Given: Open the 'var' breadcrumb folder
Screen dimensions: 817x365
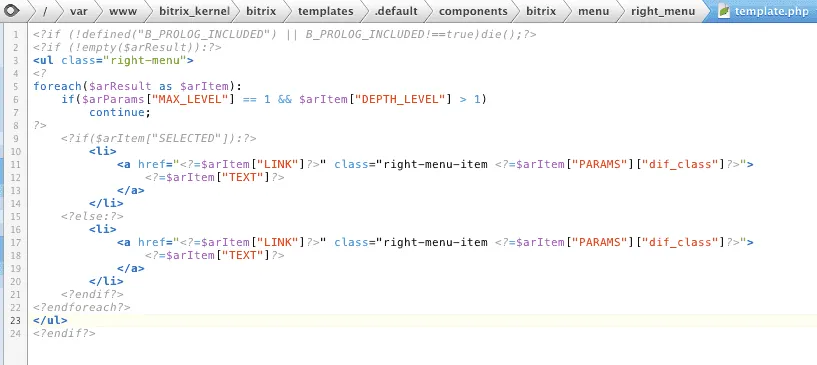Looking at the screenshot, I should 79,11.
